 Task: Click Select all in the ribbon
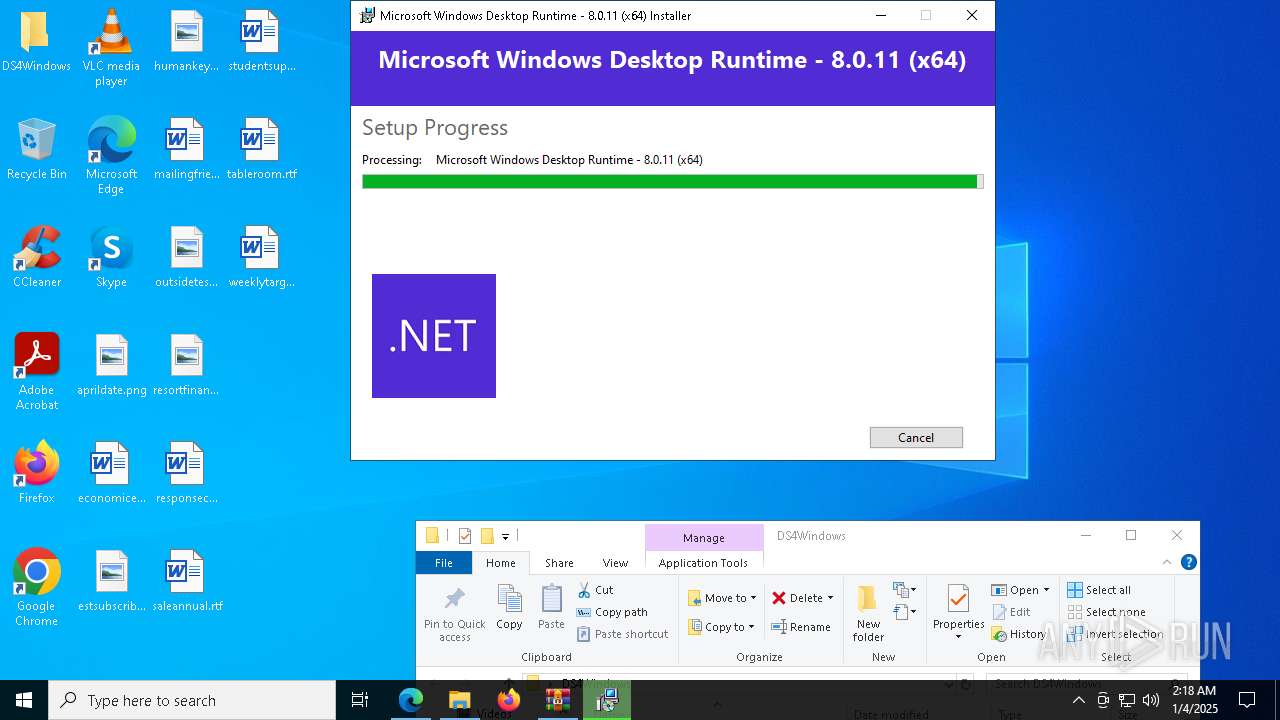1099,590
